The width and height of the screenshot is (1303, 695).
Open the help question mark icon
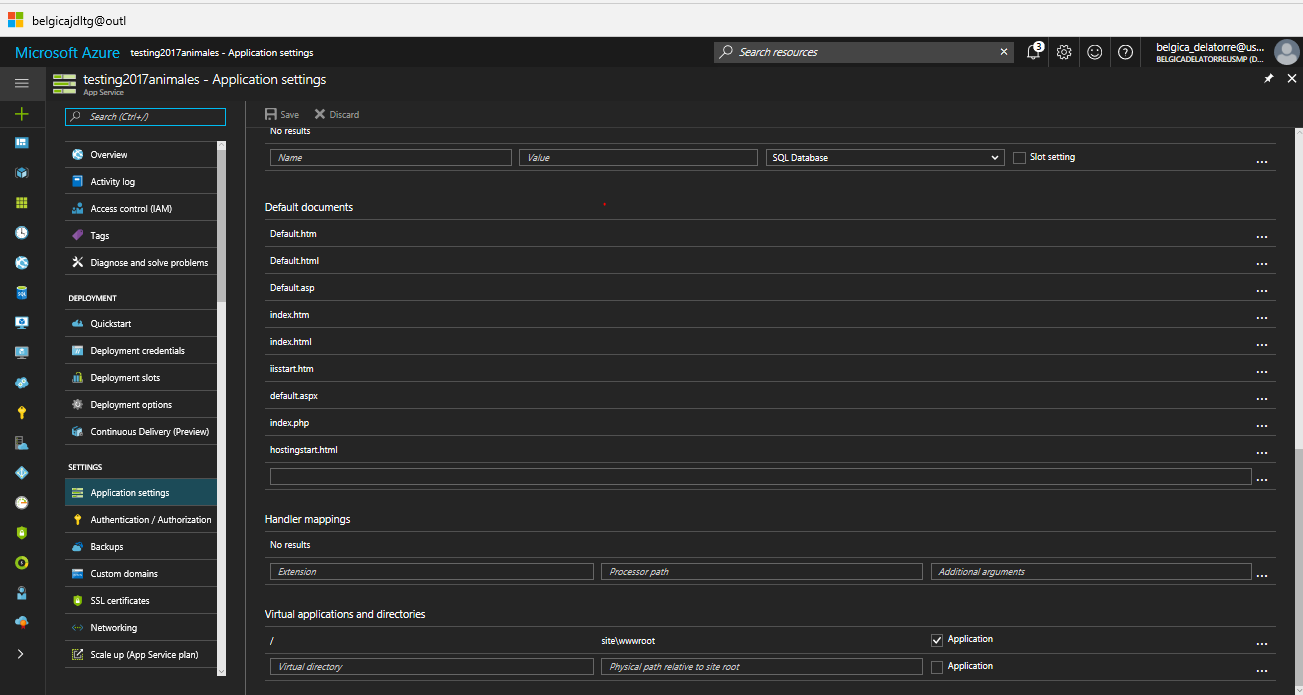coord(1125,52)
